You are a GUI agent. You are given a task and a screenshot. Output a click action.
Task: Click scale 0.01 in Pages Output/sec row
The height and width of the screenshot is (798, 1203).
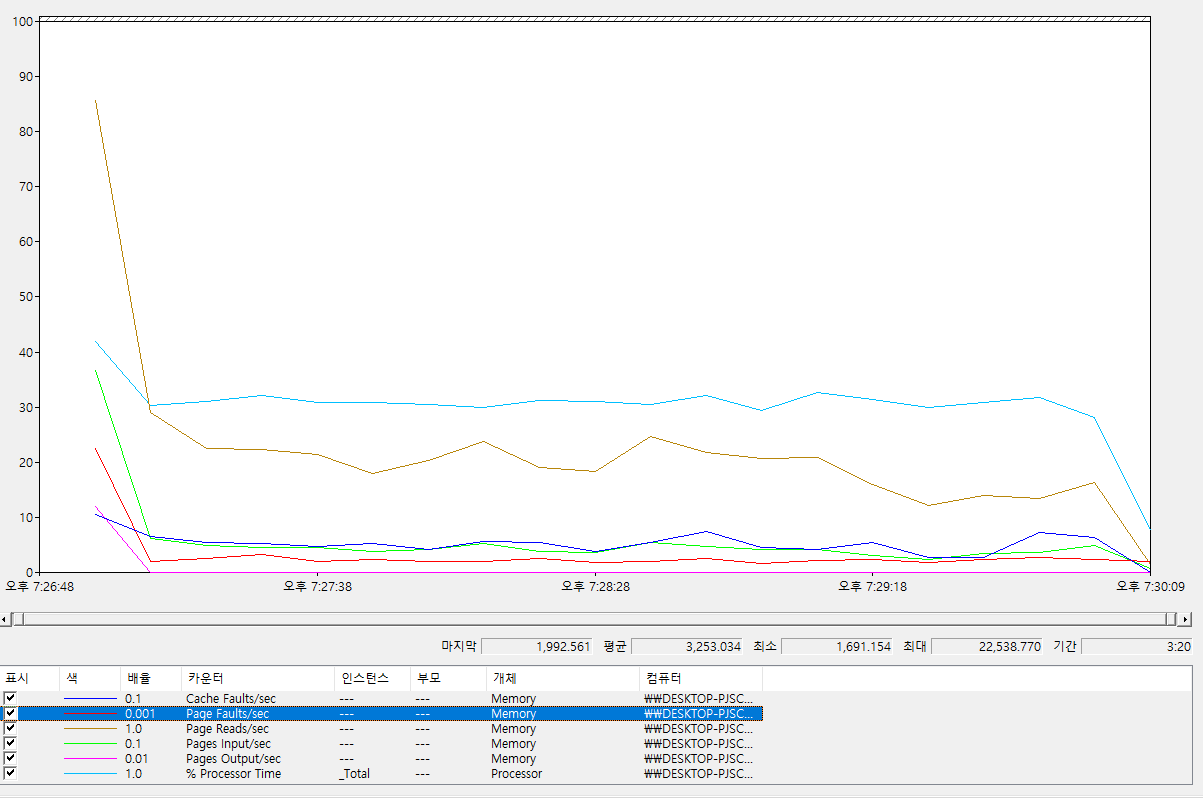[x=137, y=758]
